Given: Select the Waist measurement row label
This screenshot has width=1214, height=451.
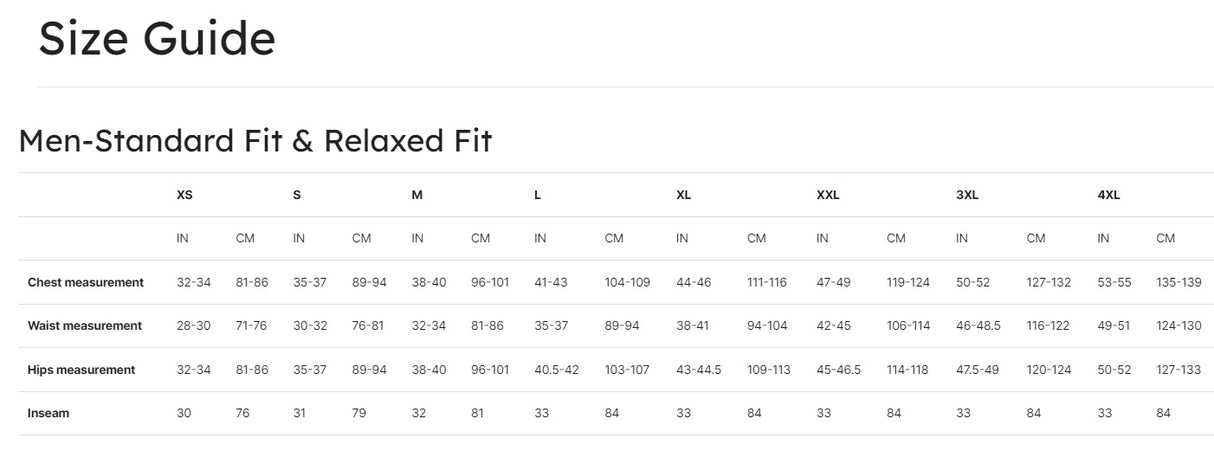Looking at the screenshot, I should [85, 326].
